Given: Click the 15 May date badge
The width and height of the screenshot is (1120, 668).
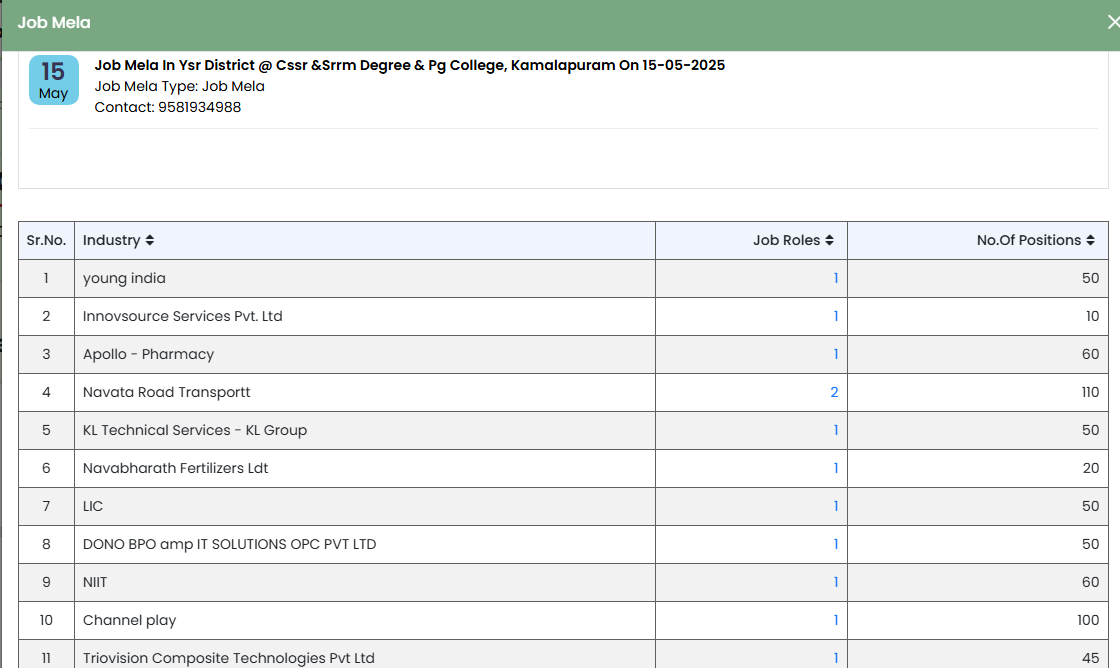Looking at the screenshot, I should click(54, 80).
